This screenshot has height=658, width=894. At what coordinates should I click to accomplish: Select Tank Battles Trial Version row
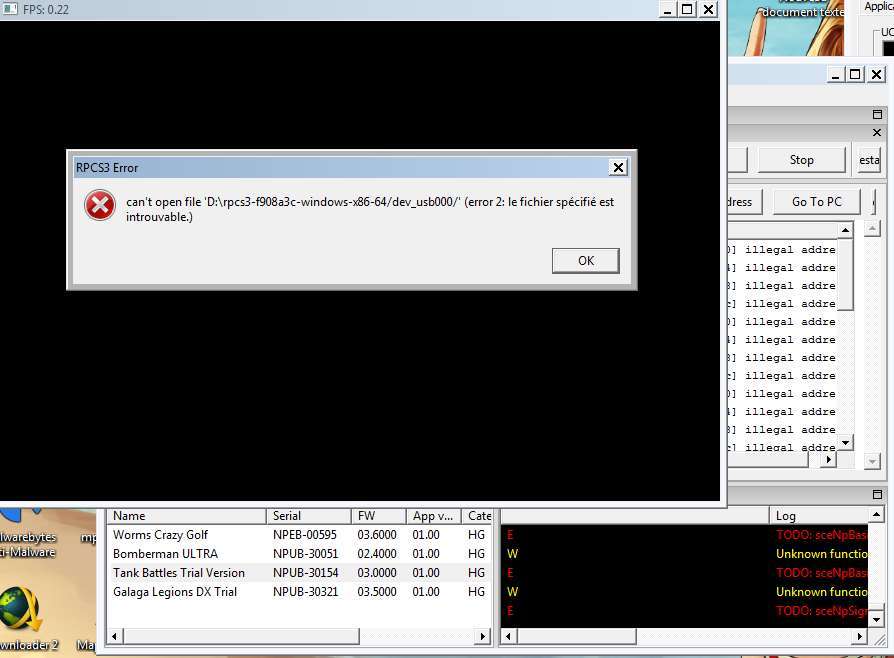(x=178, y=573)
